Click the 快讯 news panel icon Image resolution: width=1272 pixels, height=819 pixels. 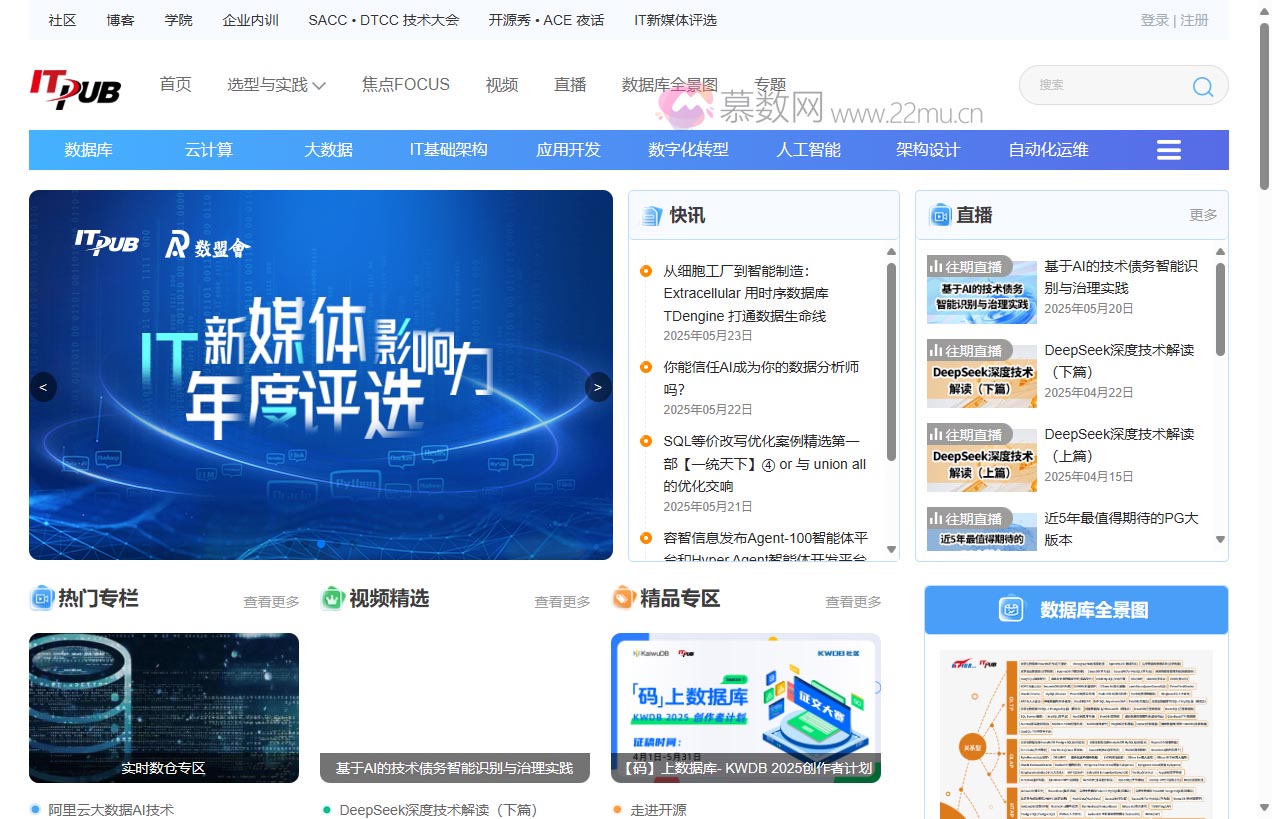[652, 214]
